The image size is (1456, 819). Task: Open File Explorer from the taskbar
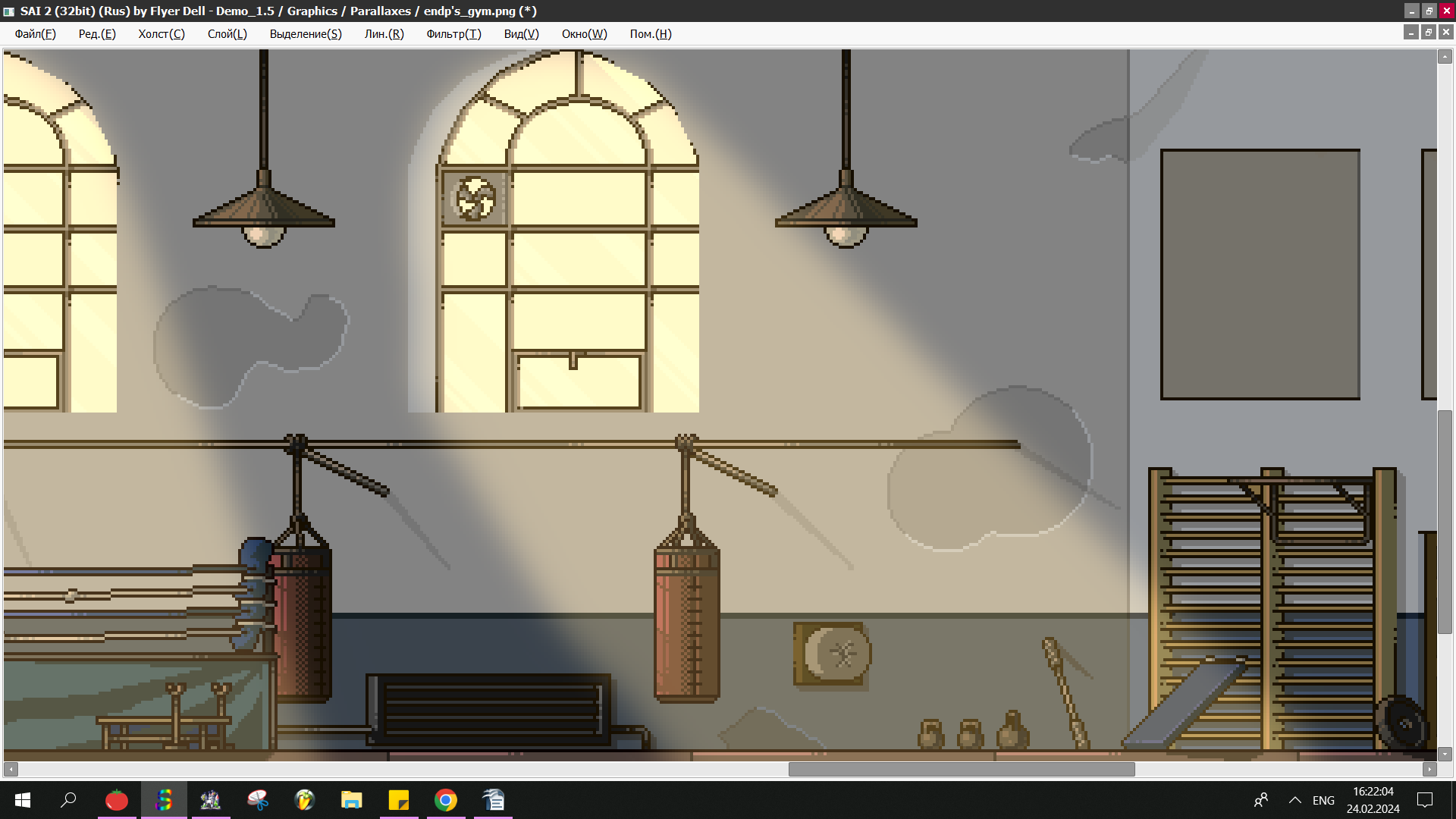tap(352, 800)
